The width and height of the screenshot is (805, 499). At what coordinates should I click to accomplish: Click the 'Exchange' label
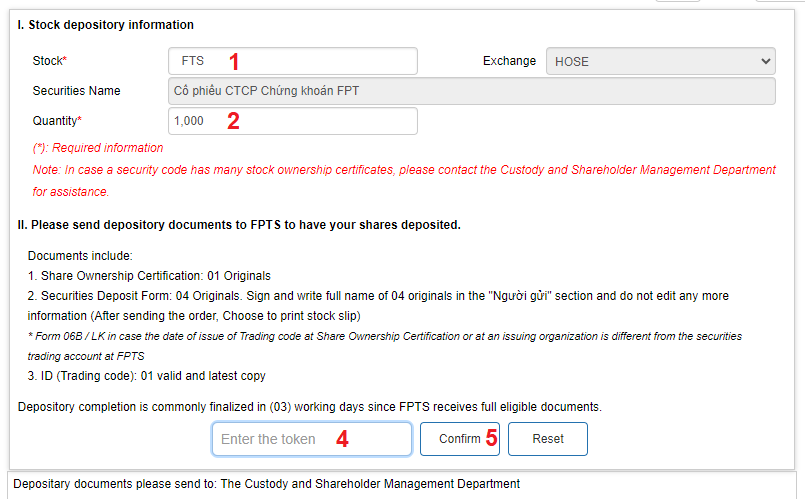click(509, 61)
